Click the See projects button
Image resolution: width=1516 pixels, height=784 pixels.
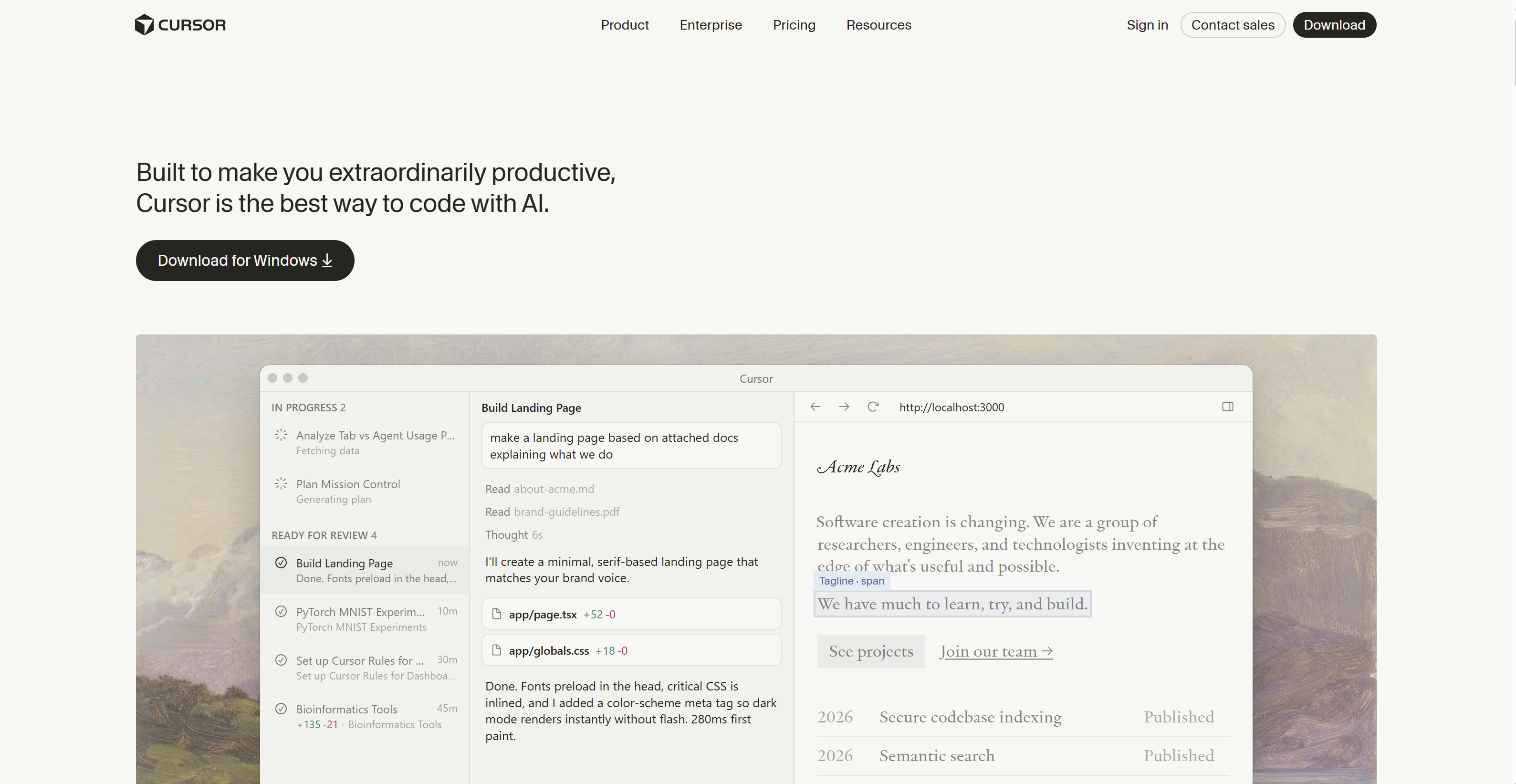(871, 651)
